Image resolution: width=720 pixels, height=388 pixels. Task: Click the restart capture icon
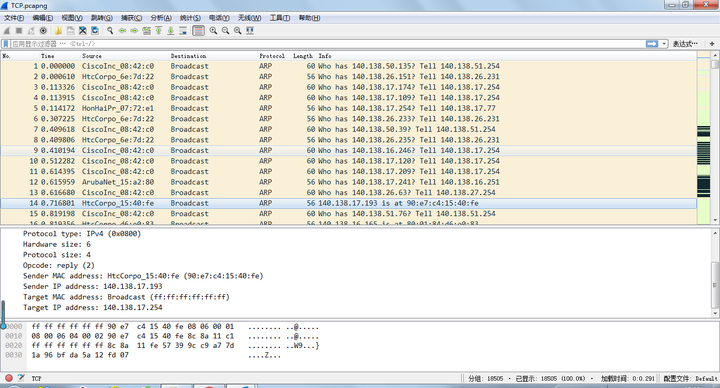coord(31,31)
